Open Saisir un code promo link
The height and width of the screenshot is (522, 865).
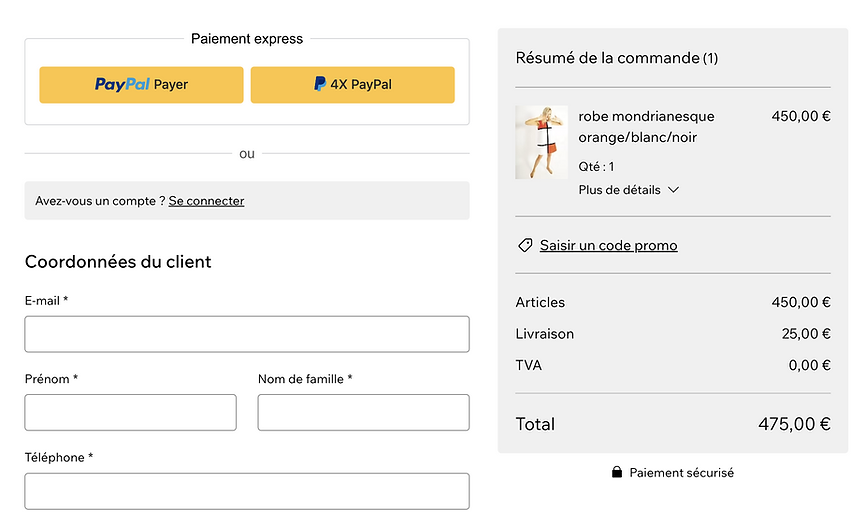[x=608, y=245]
